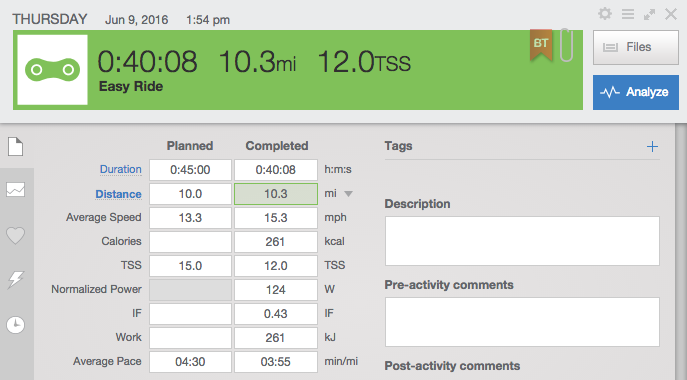Click the Easy Ride workout title
This screenshot has height=380, width=687.
[131, 86]
